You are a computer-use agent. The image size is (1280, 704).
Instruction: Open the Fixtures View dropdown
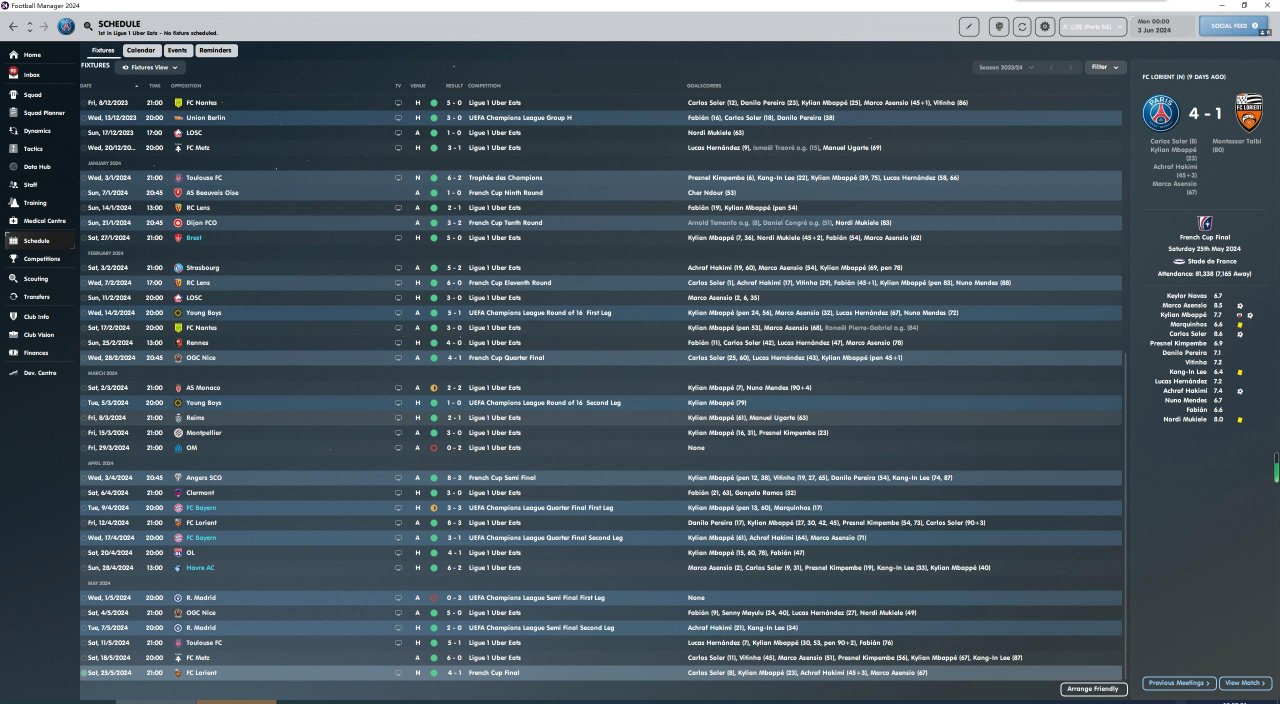[x=150, y=67]
